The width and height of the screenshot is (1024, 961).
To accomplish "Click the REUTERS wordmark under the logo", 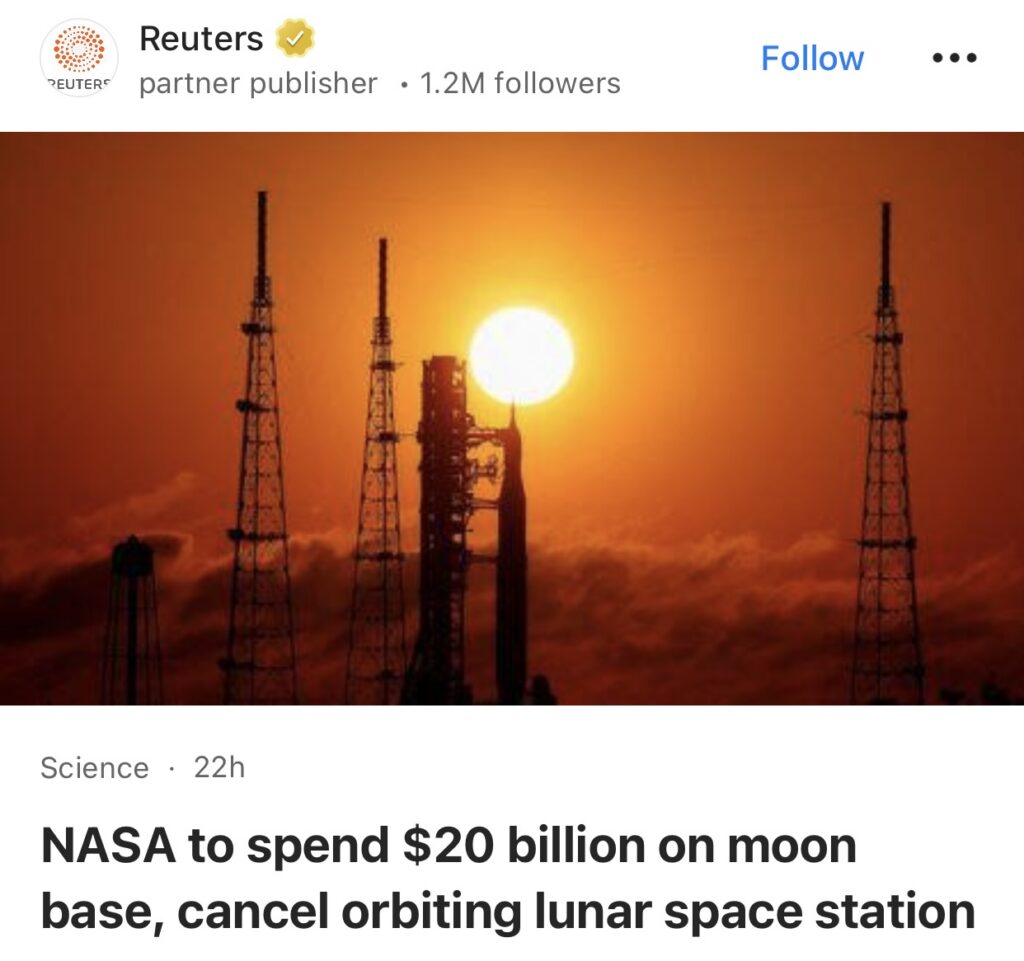I will 78,84.
